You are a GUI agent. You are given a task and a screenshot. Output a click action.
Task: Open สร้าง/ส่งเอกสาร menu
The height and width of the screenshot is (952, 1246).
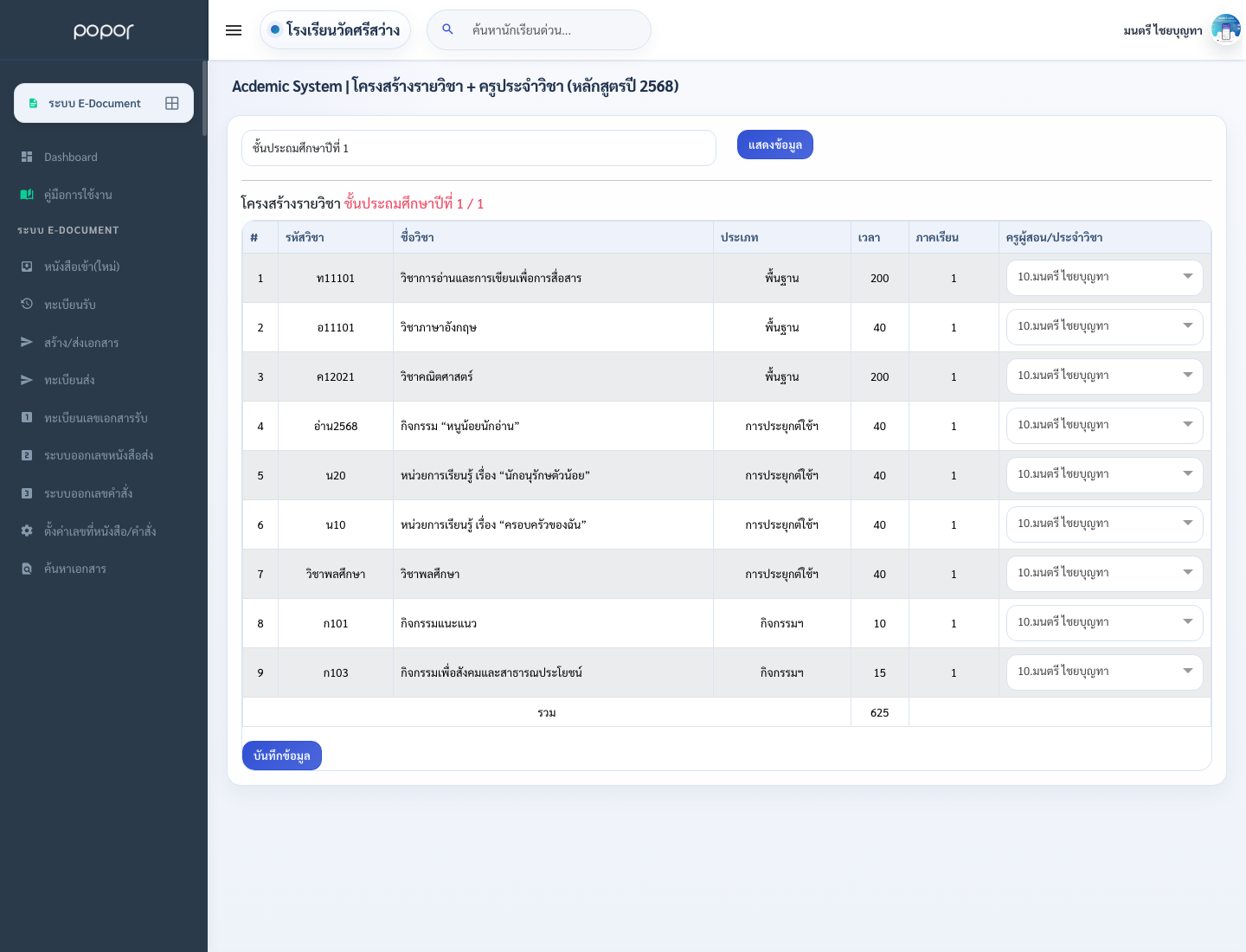tap(104, 343)
